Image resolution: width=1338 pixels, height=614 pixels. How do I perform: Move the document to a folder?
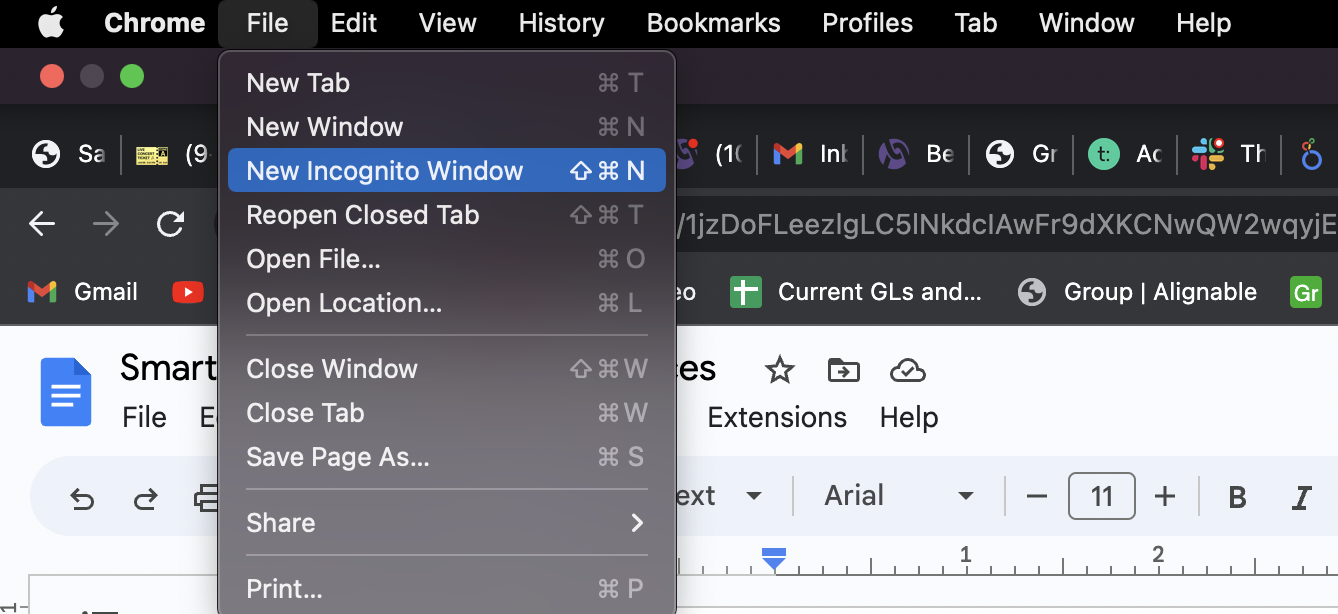843,369
